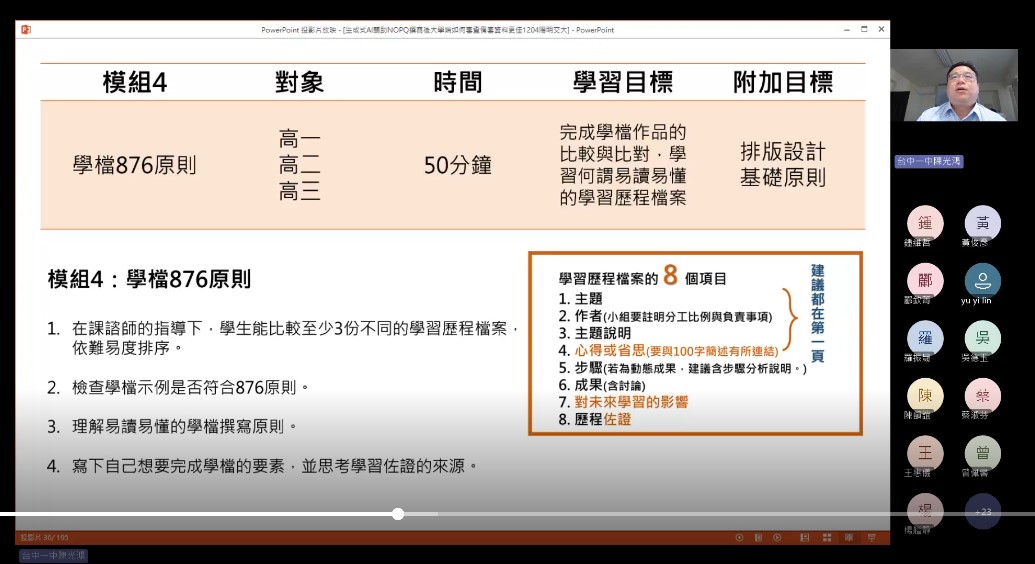Select the yu yi lin participant avatar
This screenshot has width=1035, height=564.
point(982,280)
